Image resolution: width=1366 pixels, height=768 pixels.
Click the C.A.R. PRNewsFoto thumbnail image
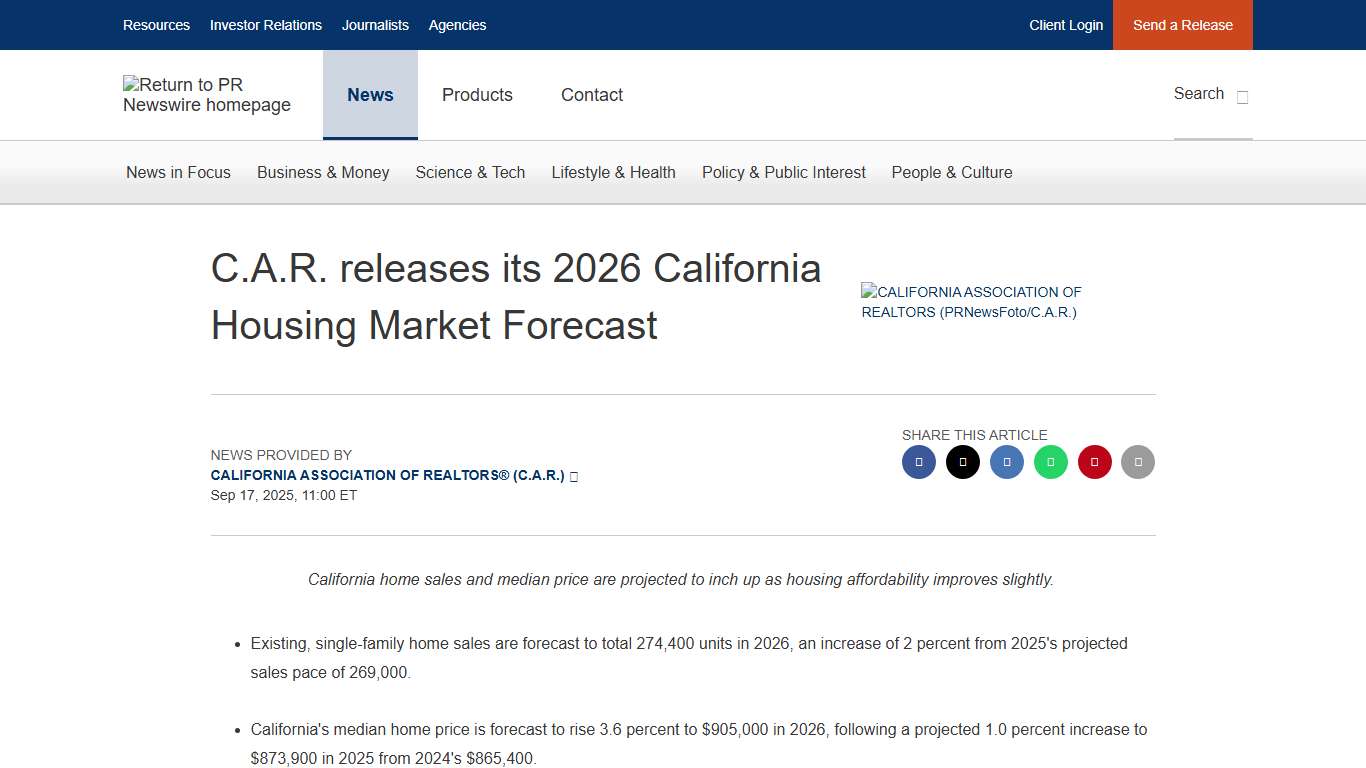(971, 302)
